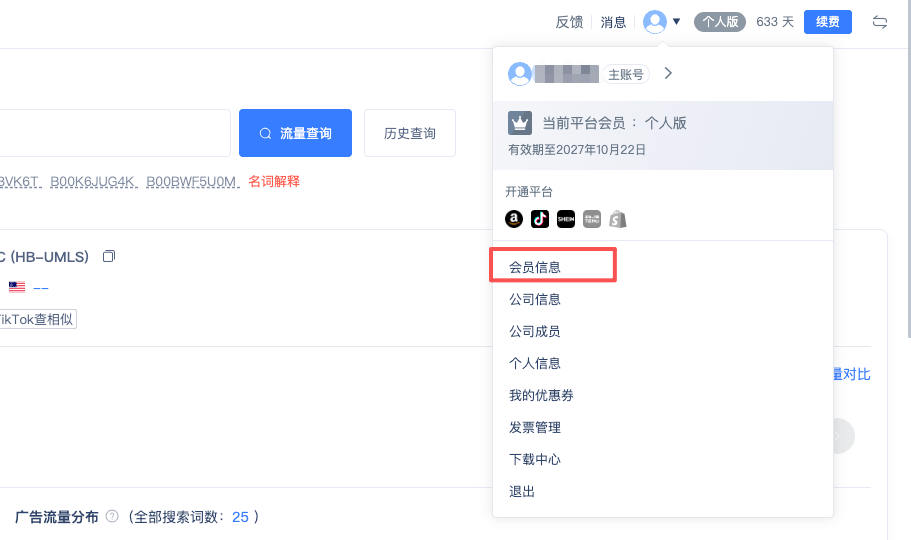Click the ASIN search input field
This screenshot has height=540, width=911.
point(115,133)
